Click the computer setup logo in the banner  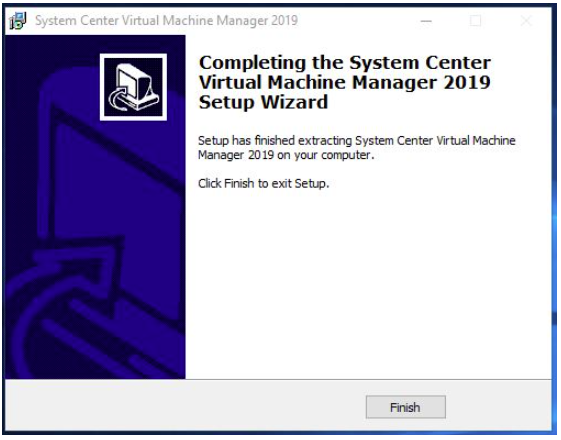pyautogui.click(x=133, y=87)
